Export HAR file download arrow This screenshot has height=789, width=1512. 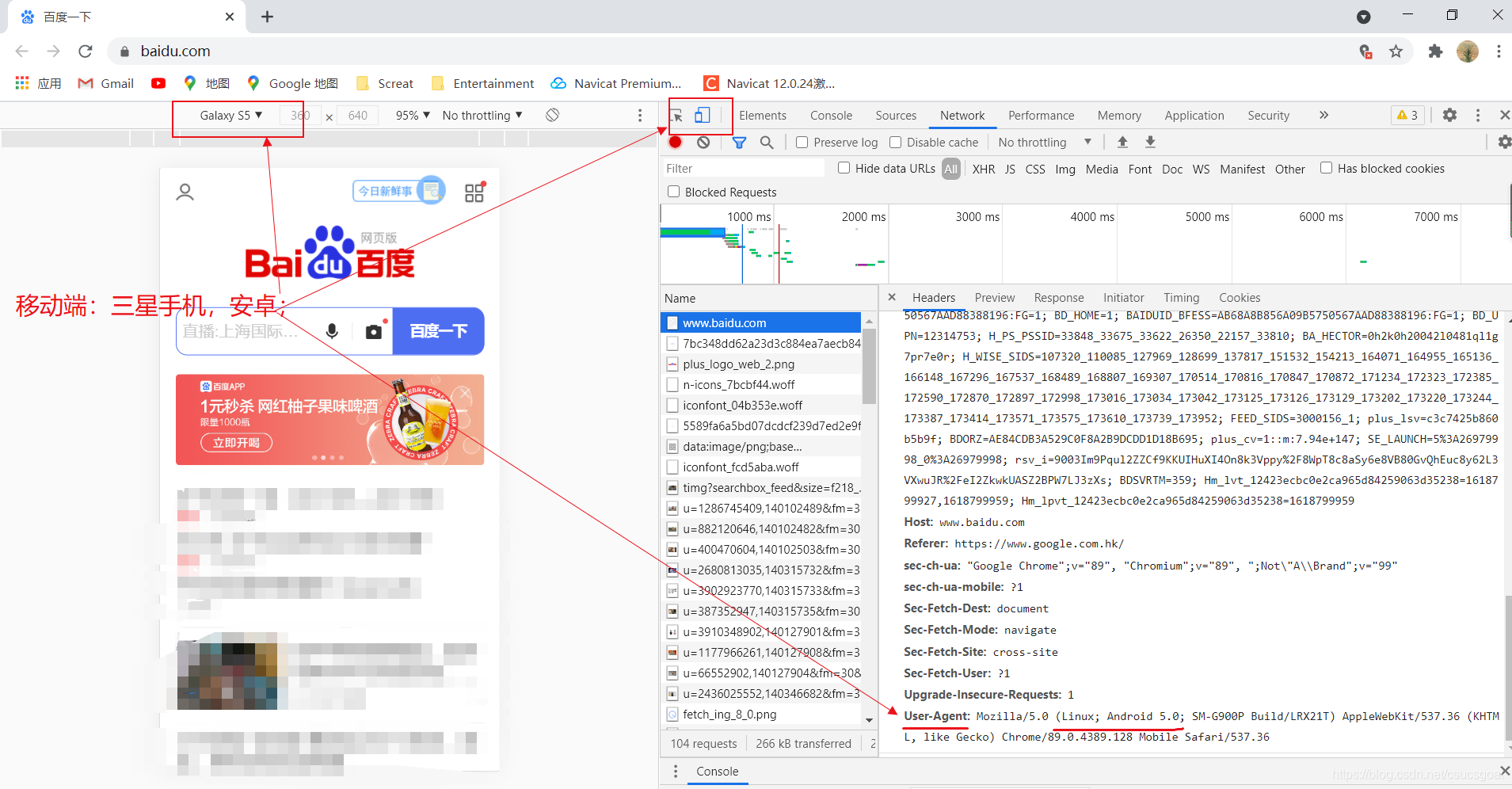click(1150, 142)
